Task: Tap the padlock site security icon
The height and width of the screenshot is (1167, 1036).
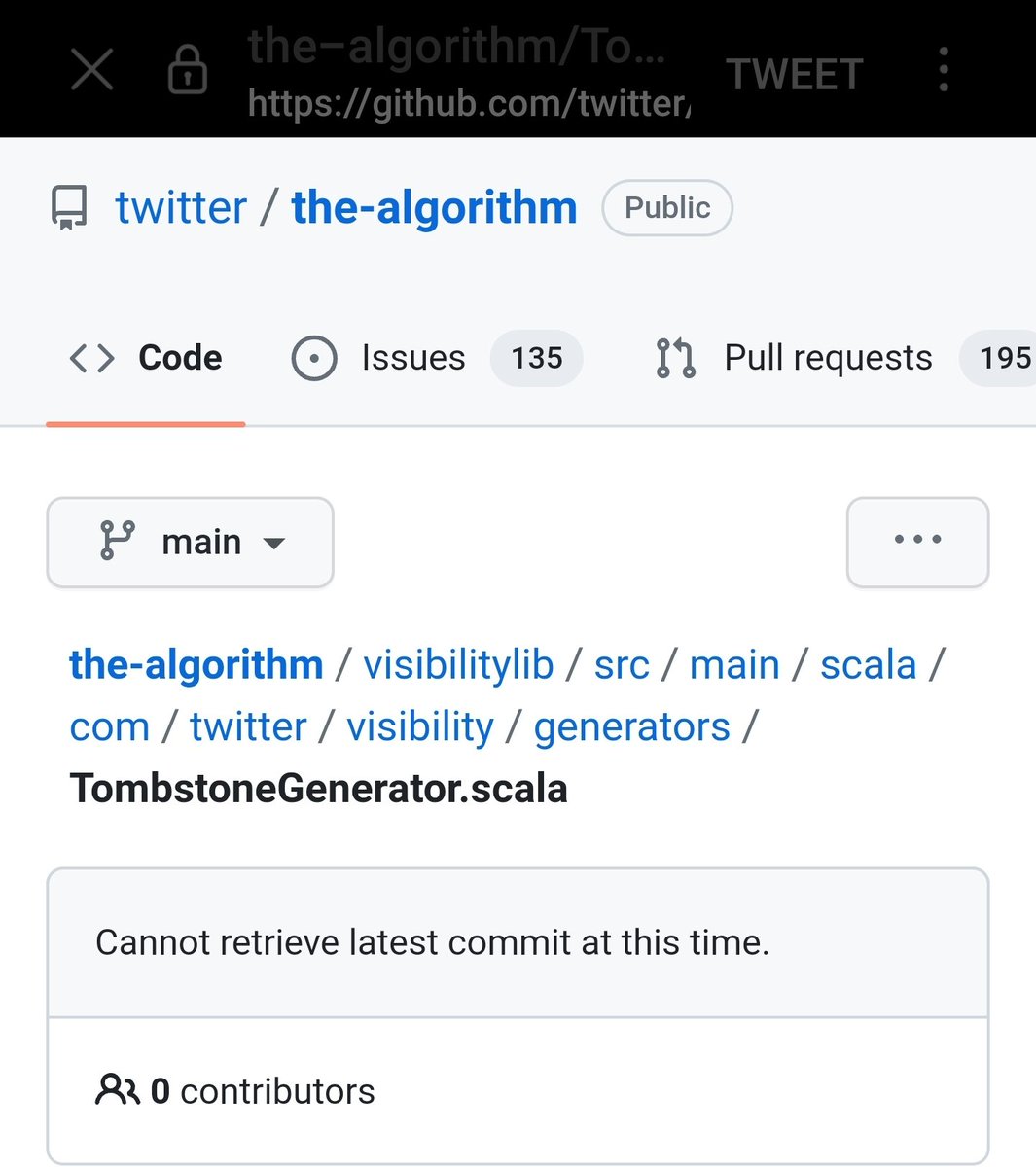Action: point(188,71)
